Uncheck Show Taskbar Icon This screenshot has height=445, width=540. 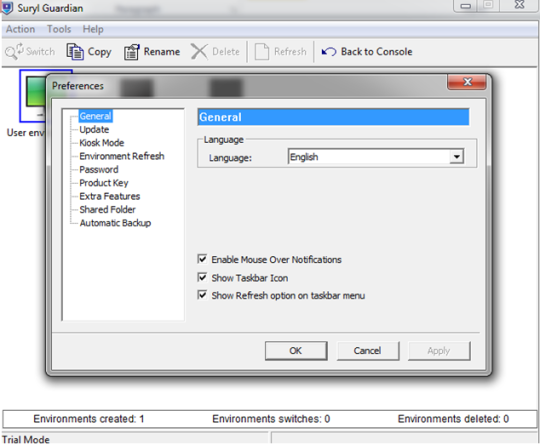coord(202,277)
